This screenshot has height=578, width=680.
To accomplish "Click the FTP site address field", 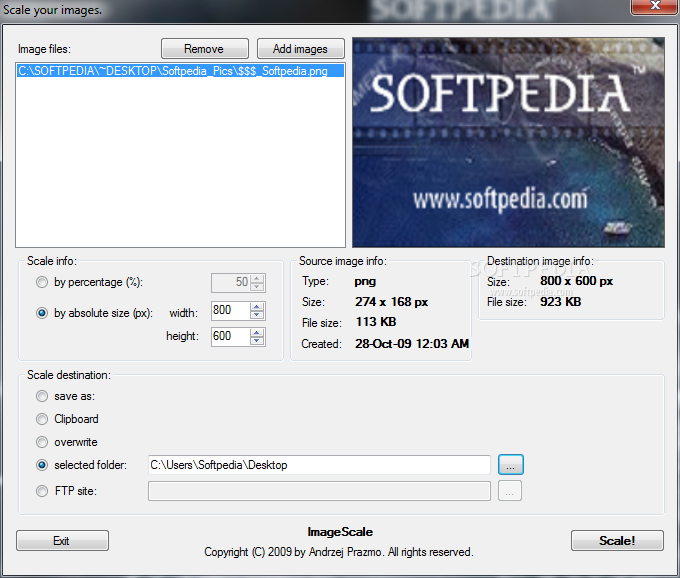I will (319, 491).
